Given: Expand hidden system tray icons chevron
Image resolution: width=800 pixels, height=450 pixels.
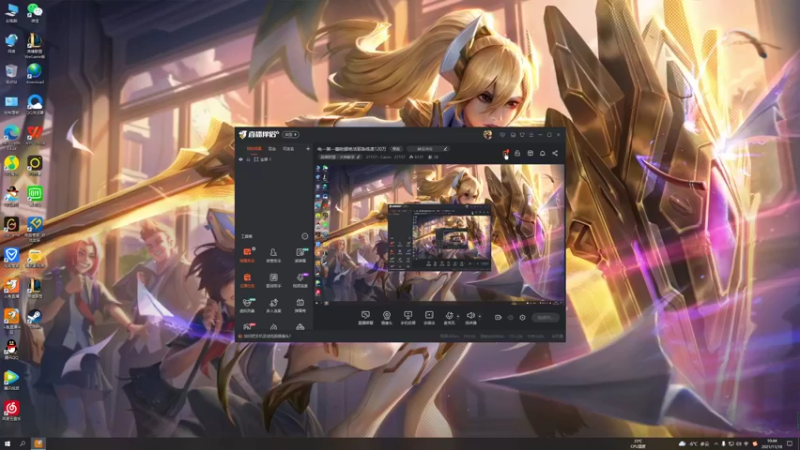Looking at the screenshot, I should [716, 444].
